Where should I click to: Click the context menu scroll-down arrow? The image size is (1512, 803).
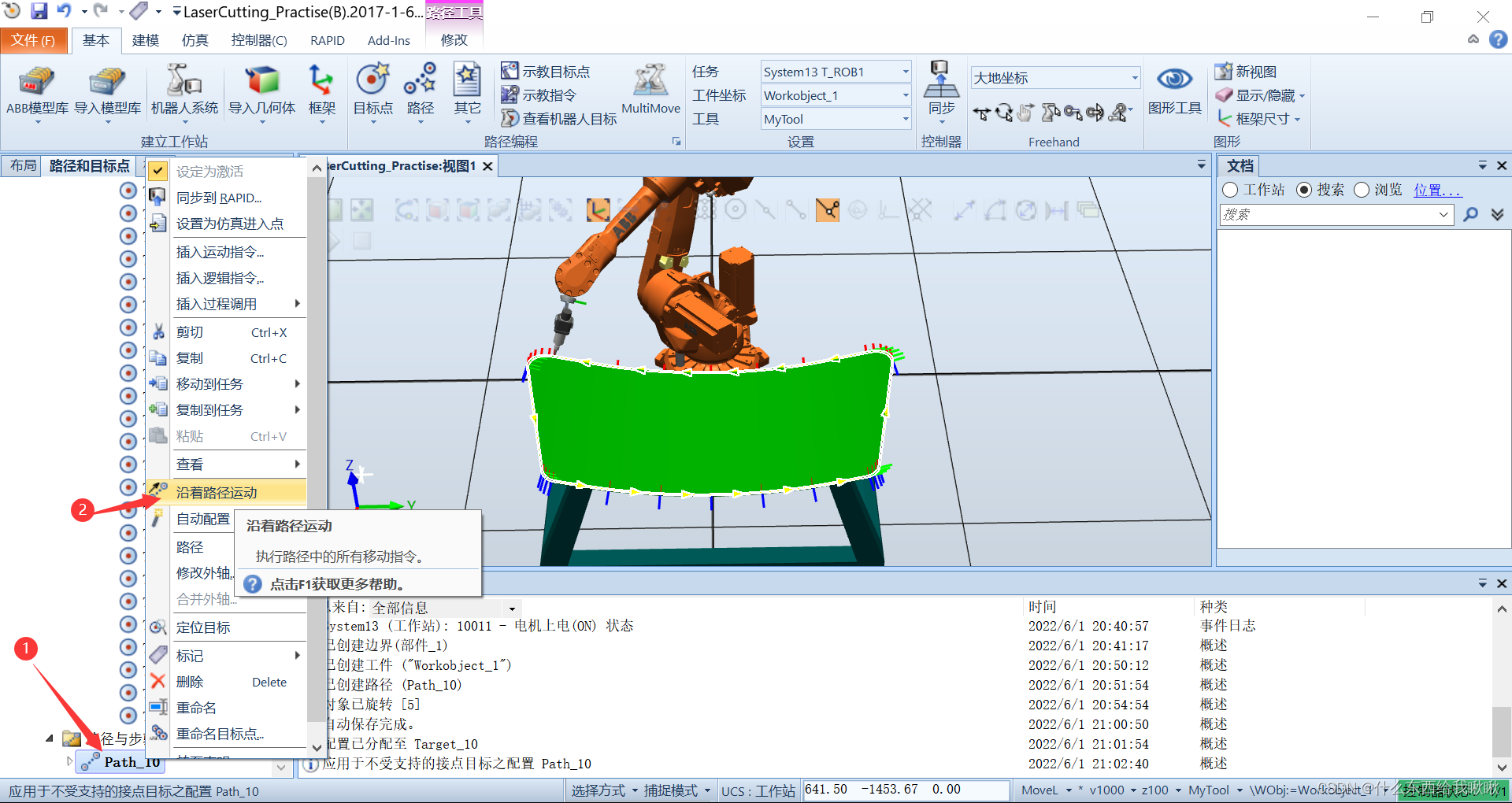[316, 749]
